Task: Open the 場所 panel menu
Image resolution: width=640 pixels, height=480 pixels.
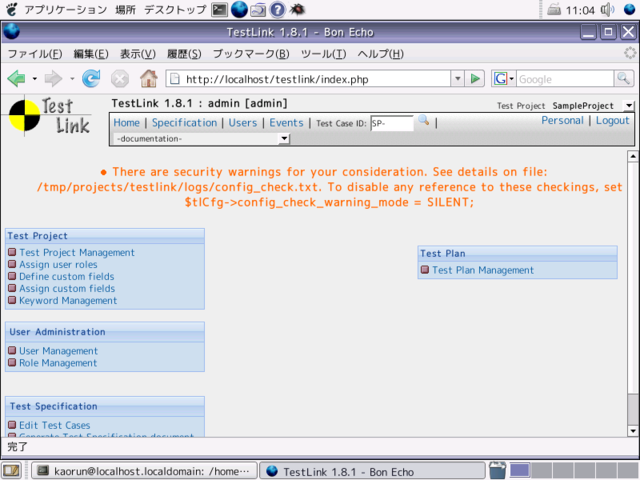Action: coord(125,9)
